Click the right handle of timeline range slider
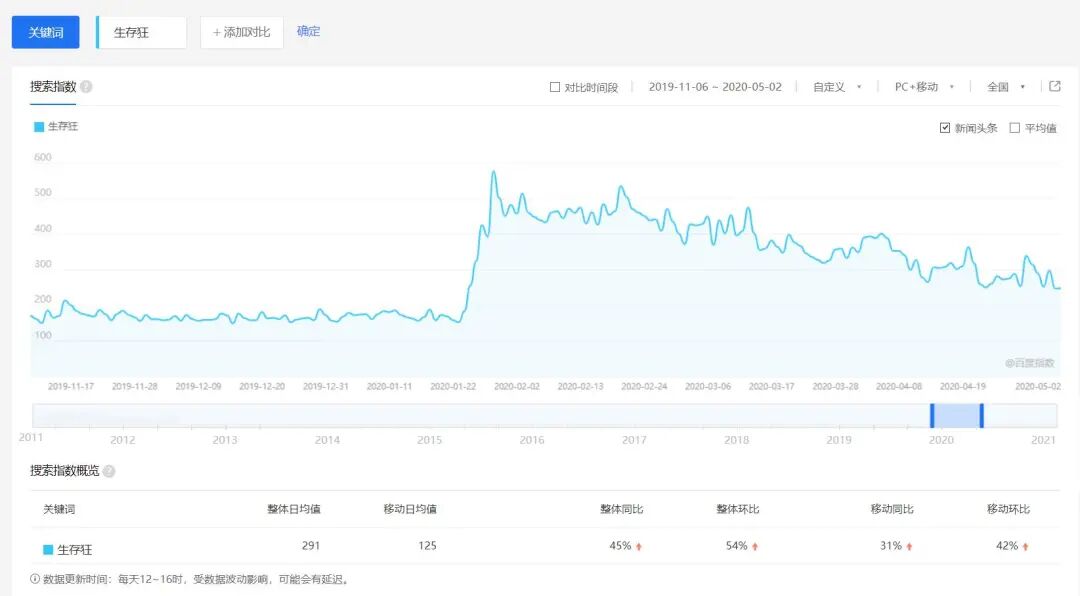The image size is (1080, 596). tap(982, 415)
